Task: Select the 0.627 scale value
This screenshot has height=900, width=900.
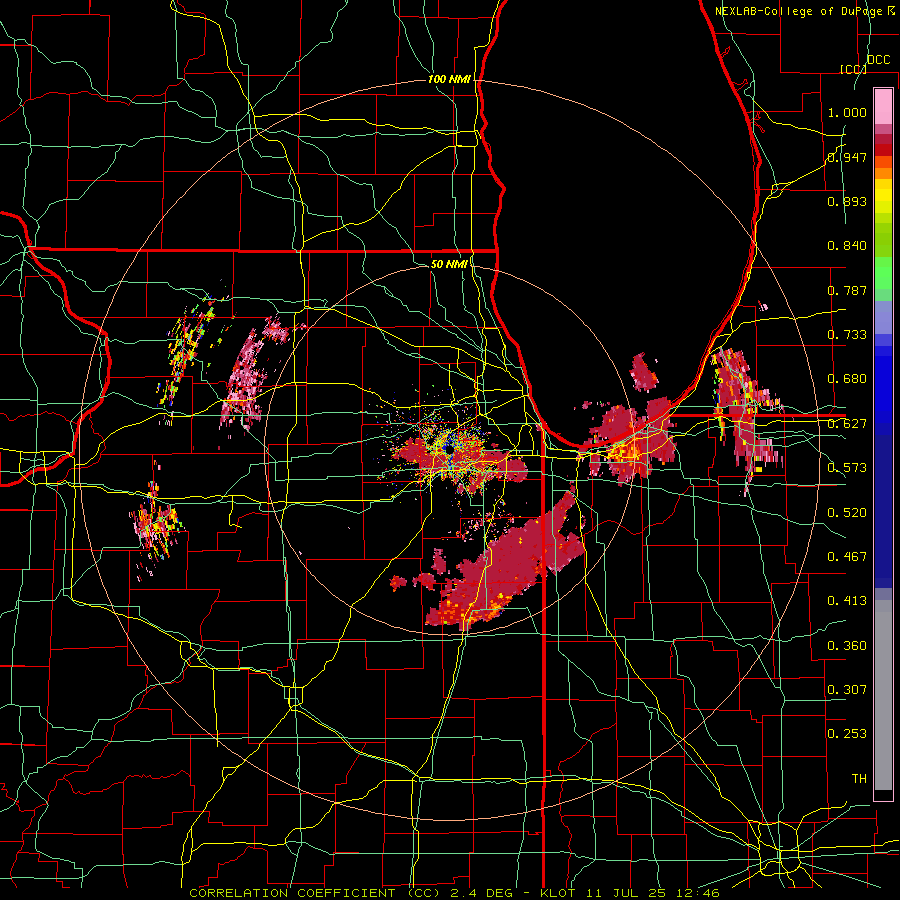Action: (x=847, y=424)
